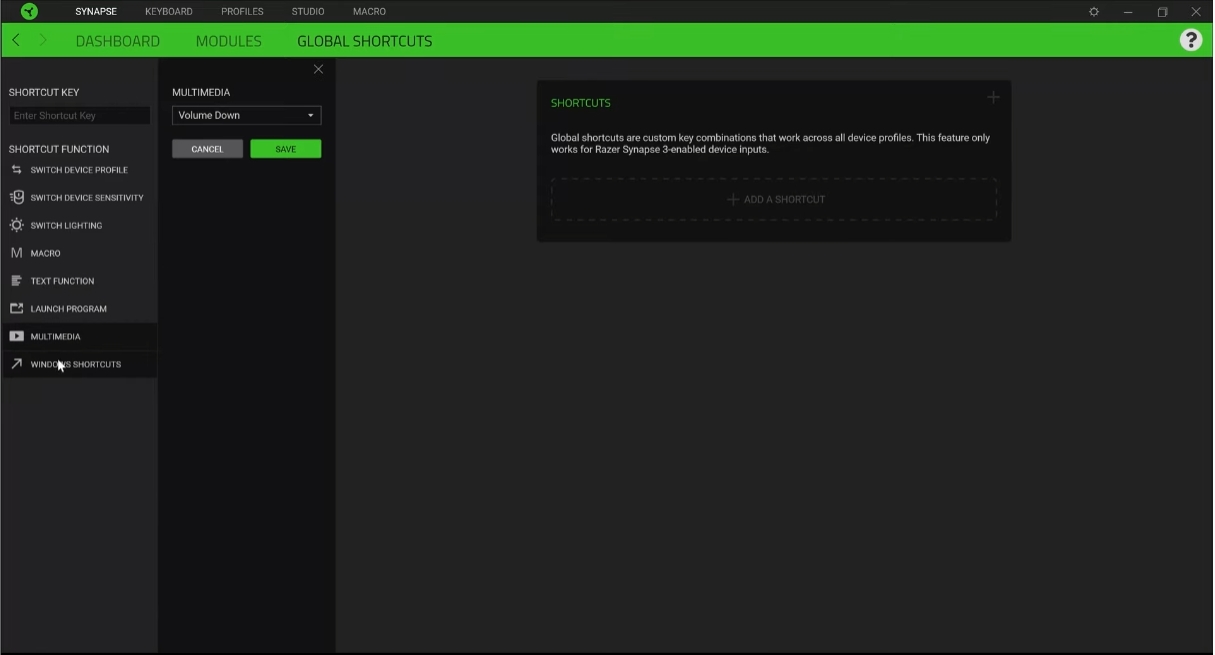Click the Switch Lighting sun icon

coord(16,225)
